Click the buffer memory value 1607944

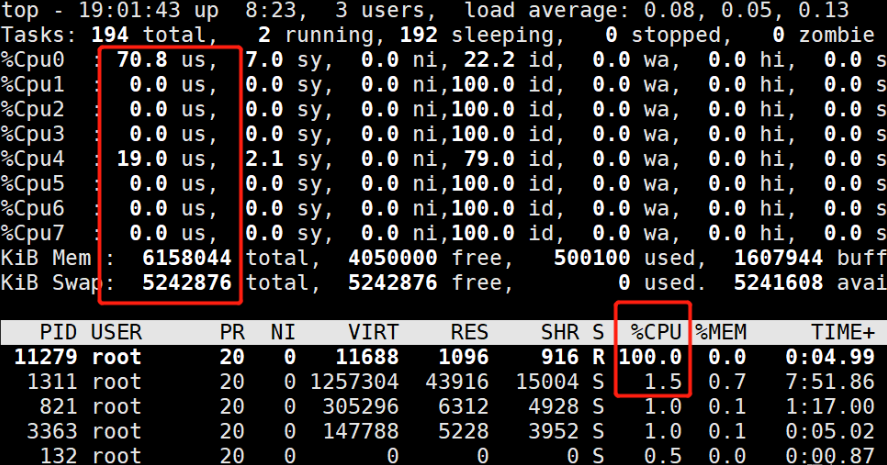(778, 258)
